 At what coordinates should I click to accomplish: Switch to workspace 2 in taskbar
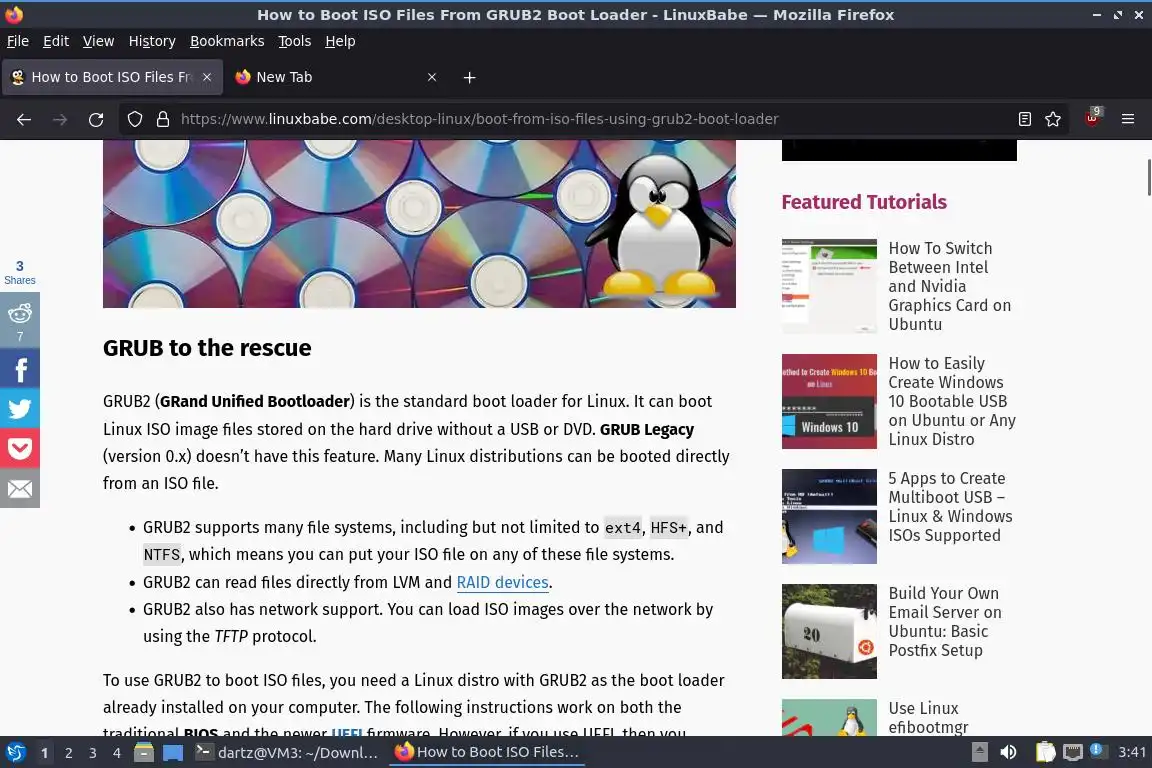tap(68, 753)
